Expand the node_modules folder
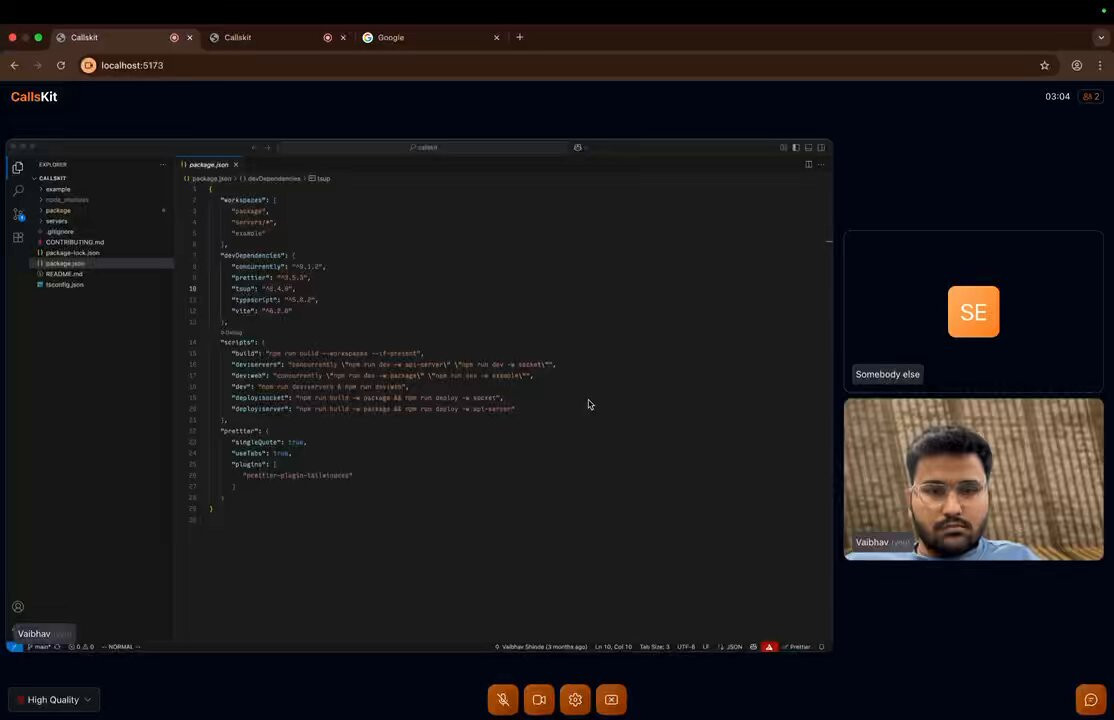Image resolution: width=1114 pixels, height=720 pixels. tap(67, 200)
